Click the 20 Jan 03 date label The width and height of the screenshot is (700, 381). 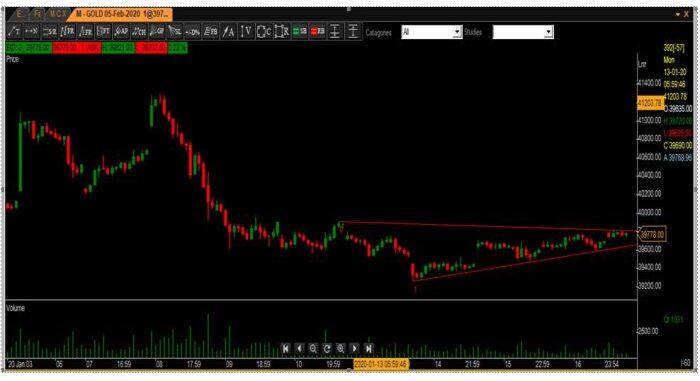[x=20, y=364]
